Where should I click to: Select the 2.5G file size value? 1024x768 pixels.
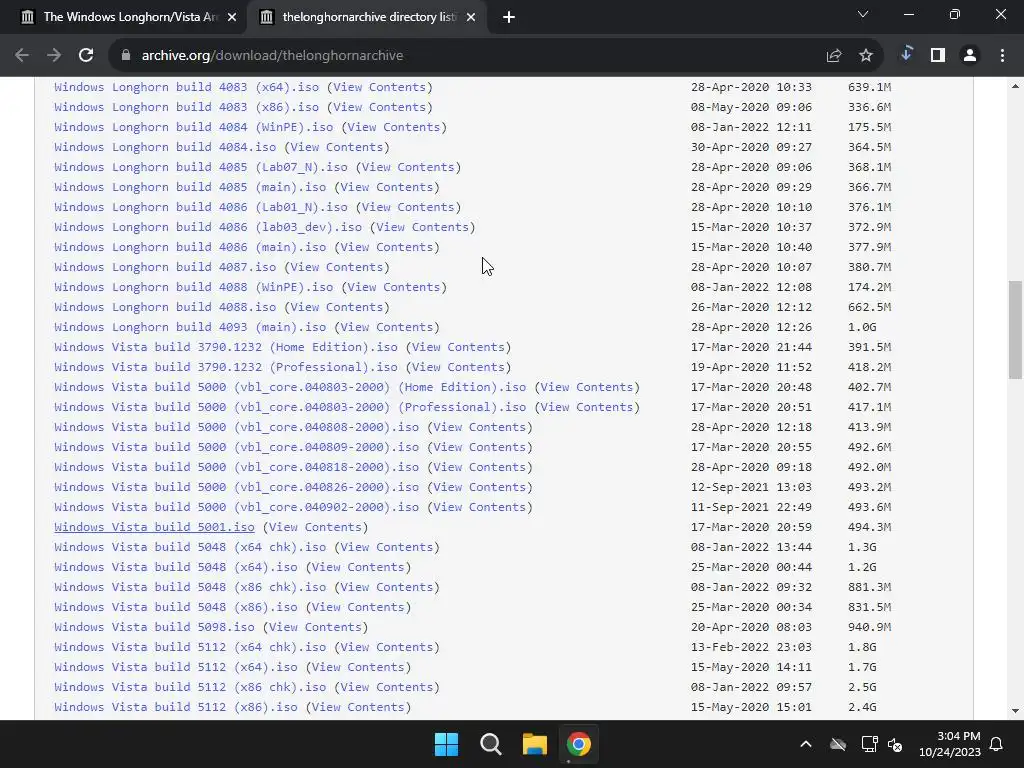pos(862,687)
